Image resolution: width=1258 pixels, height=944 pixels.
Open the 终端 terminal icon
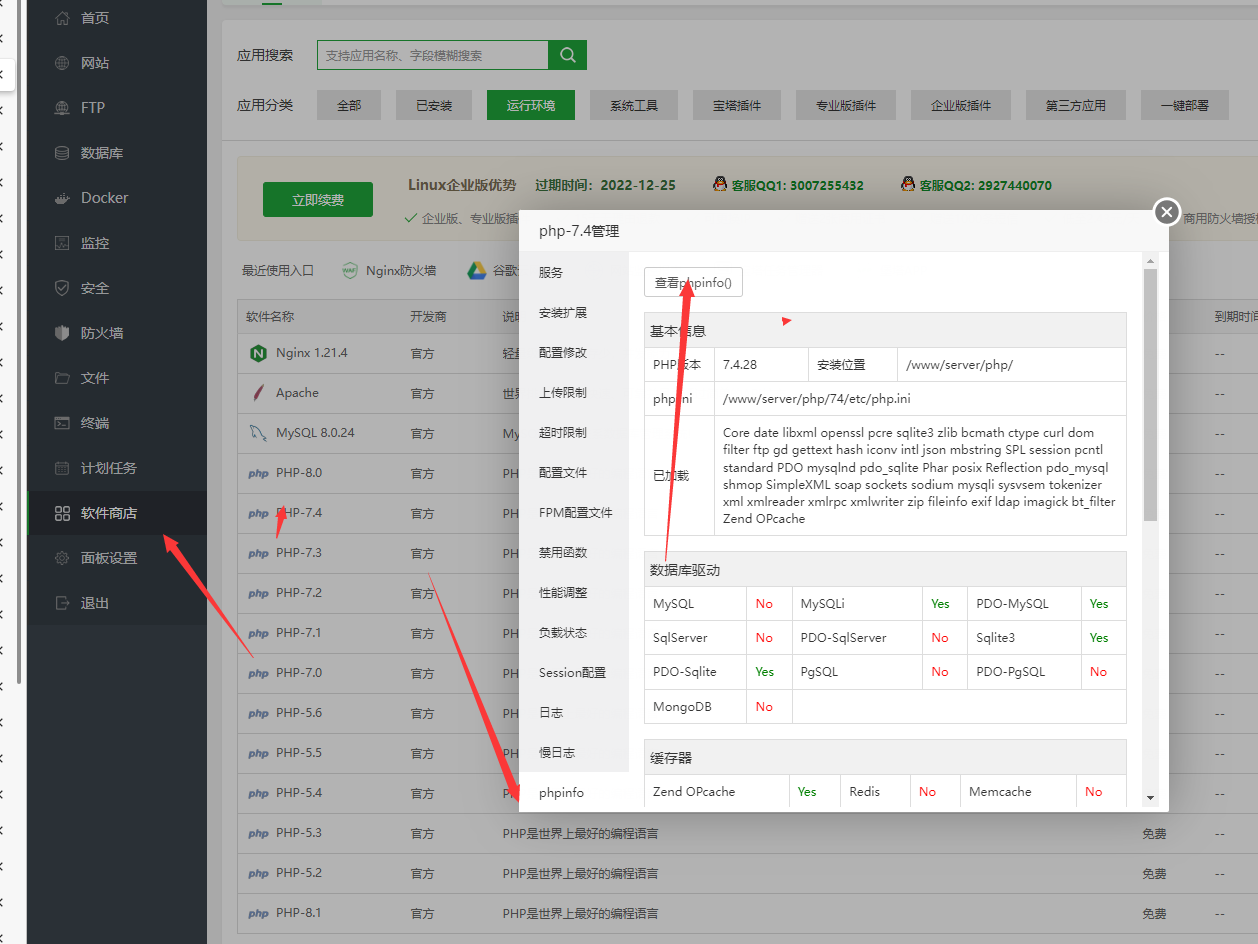coord(62,423)
